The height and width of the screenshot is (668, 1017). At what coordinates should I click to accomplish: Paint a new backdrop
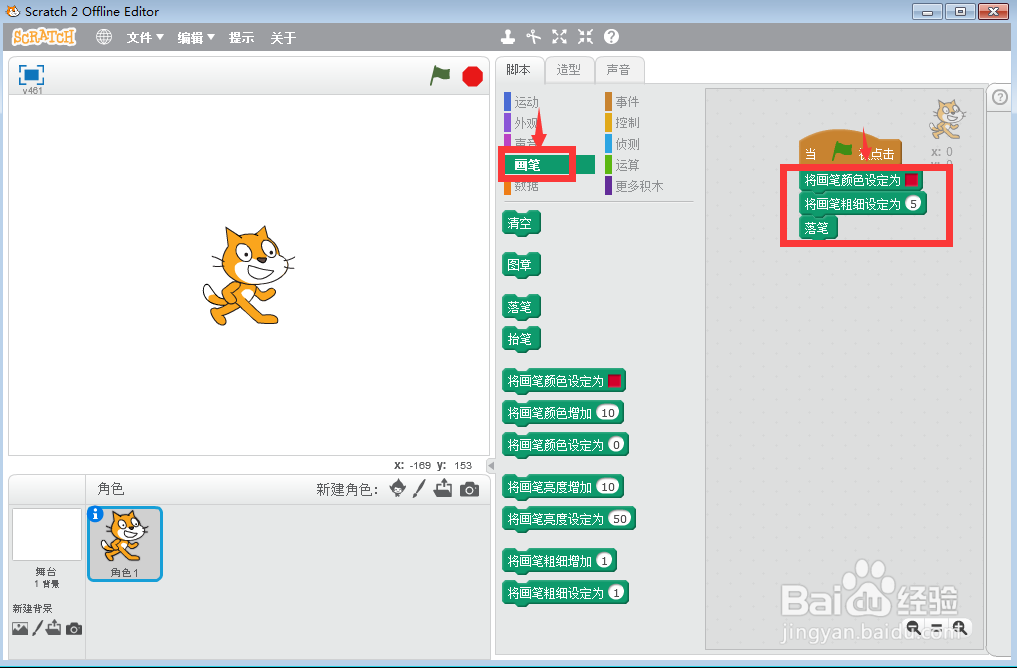38,628
